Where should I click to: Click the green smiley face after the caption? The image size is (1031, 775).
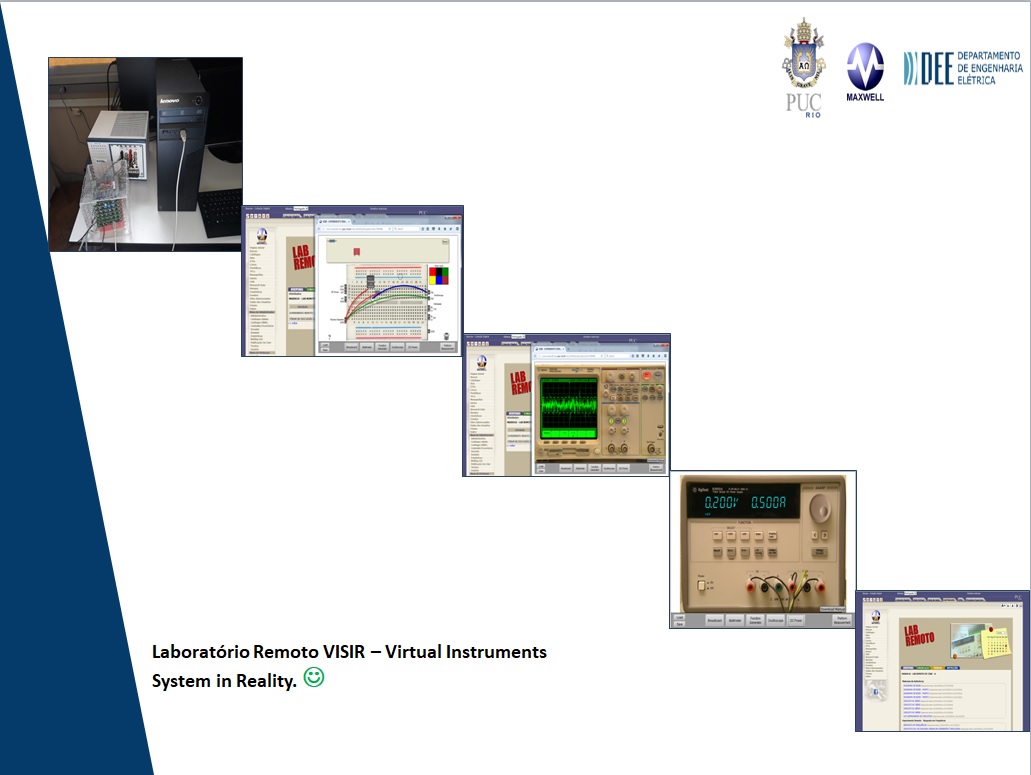(x=314, y=677)
